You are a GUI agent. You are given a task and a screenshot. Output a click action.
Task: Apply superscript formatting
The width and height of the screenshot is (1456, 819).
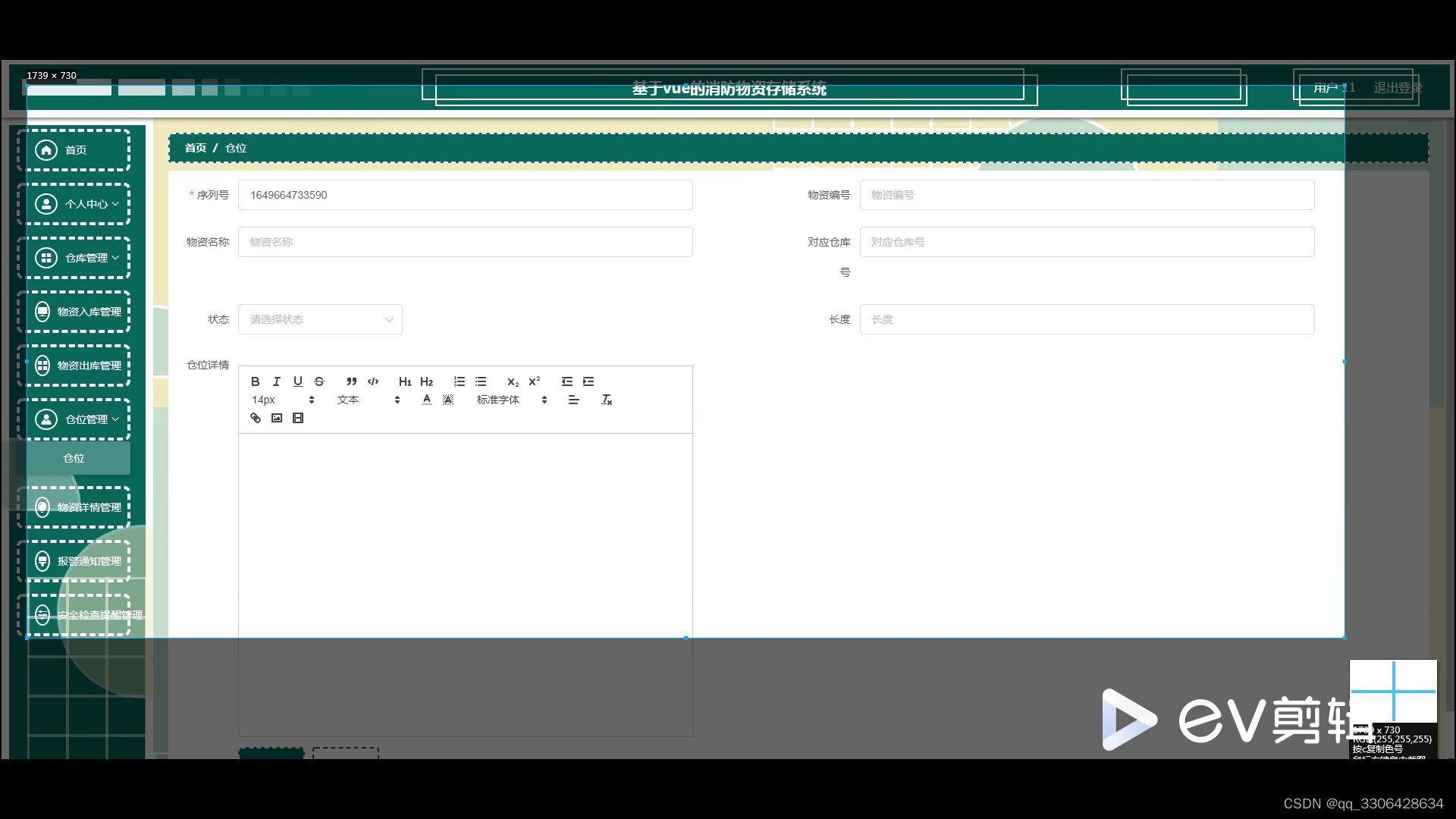coord(535,381)
